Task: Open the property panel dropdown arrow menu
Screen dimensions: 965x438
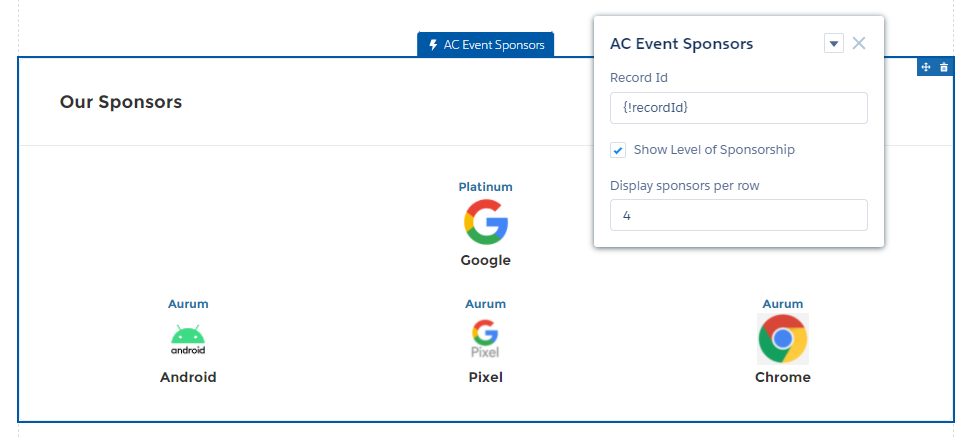Action: click(834, 43)
